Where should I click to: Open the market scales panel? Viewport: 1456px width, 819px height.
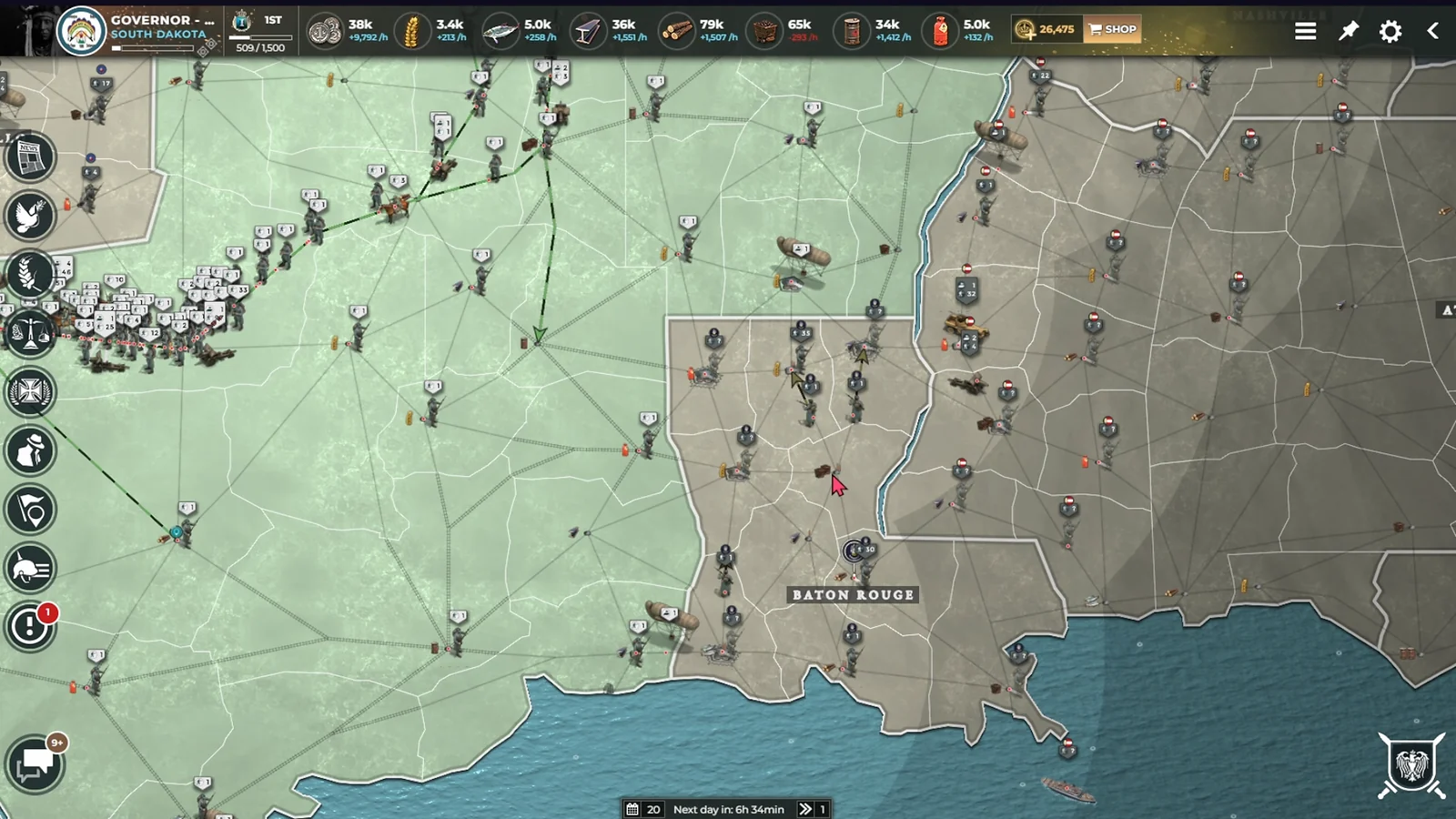pyautogui.click(x=30, y=333)
